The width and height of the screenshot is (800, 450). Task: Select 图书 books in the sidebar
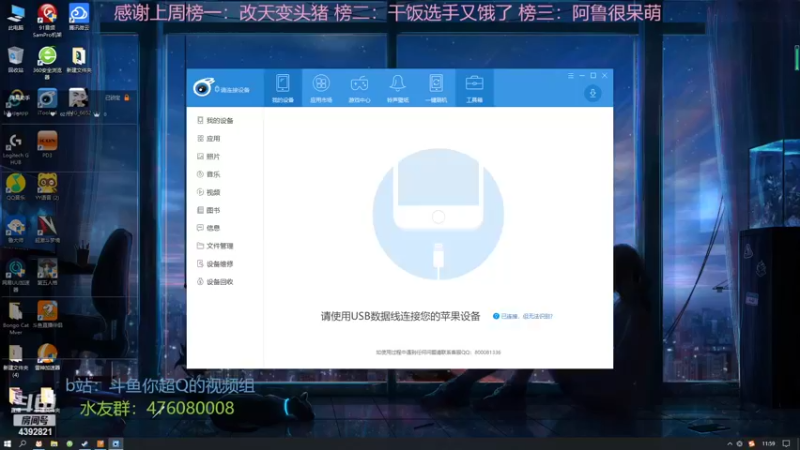click(x=209, y=210)
